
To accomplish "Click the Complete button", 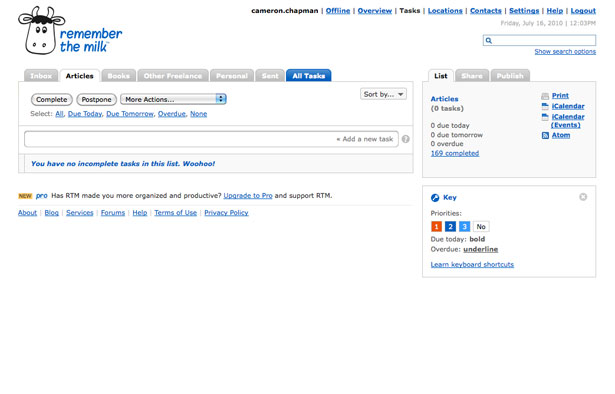I will pyautogui.click(x=51, y=100).
